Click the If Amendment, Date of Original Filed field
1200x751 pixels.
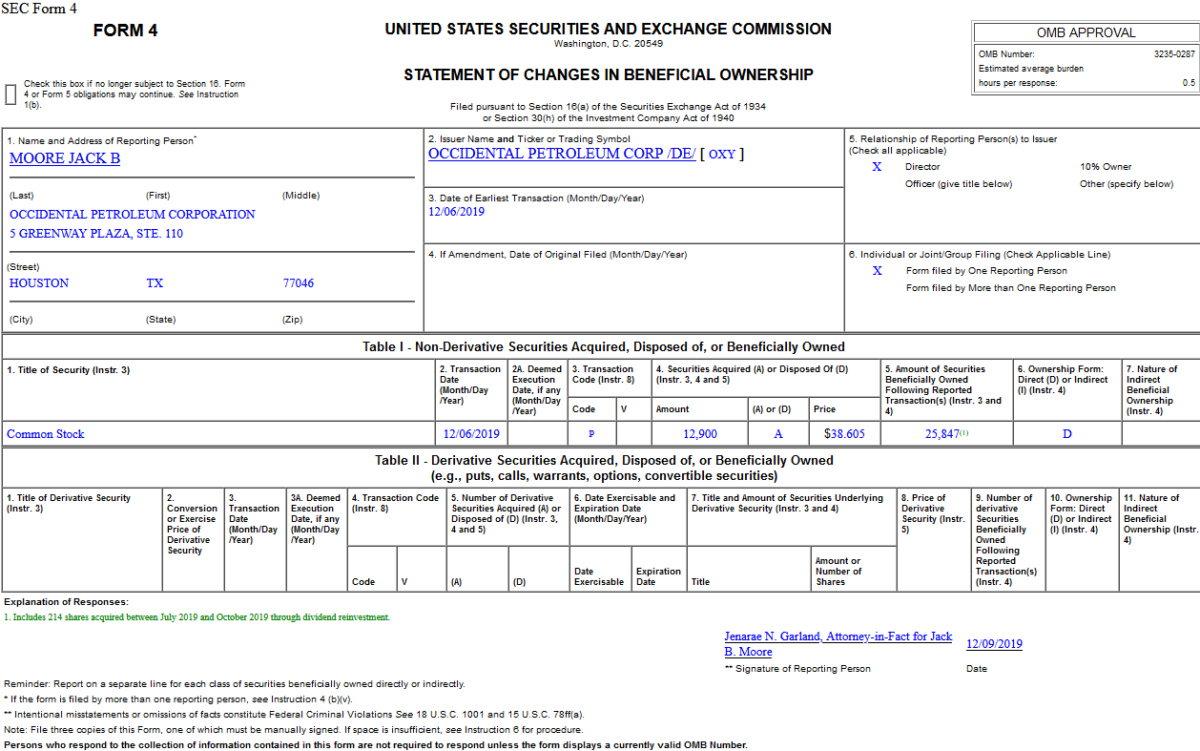558,255
